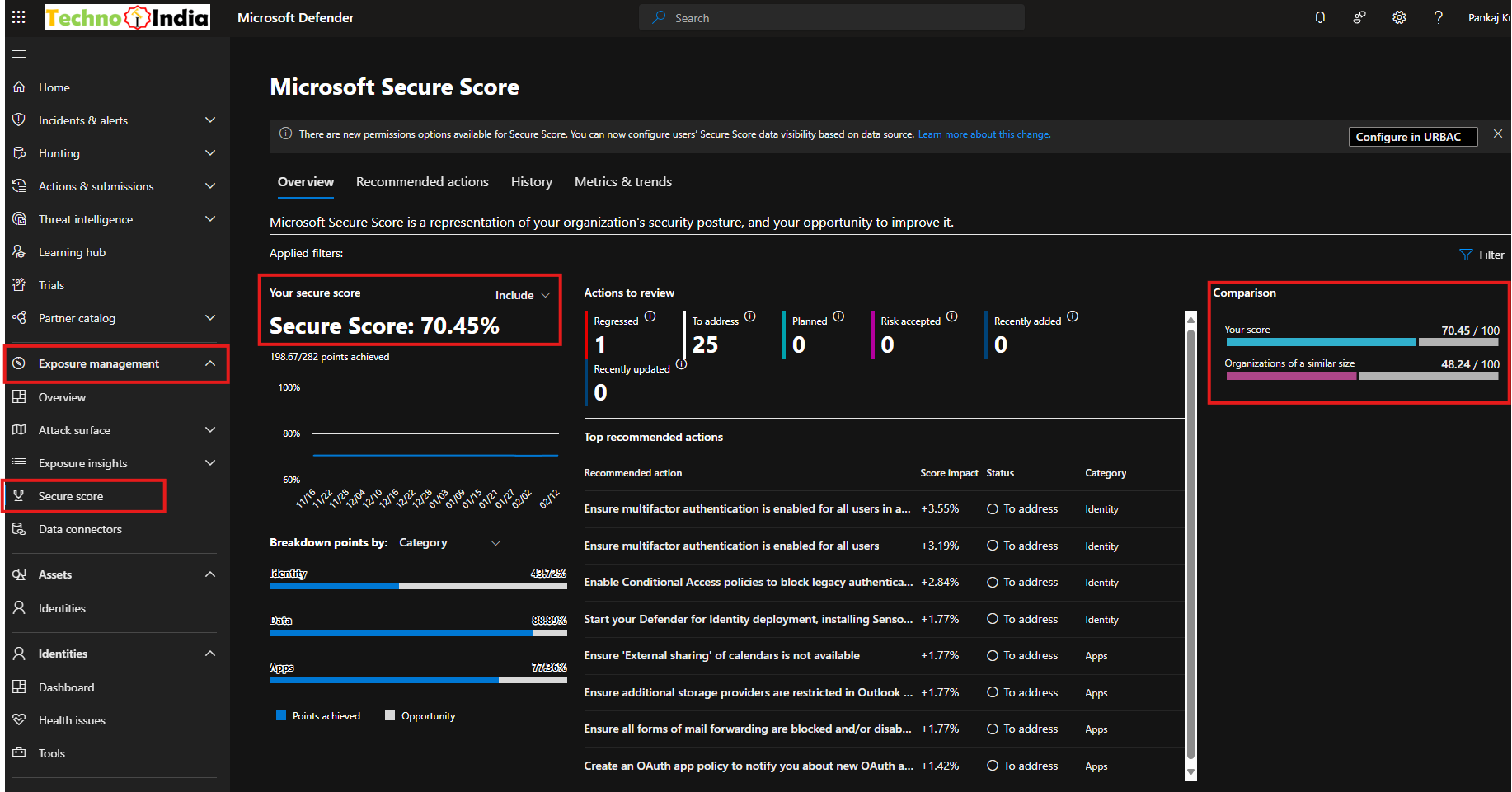Open the Home page from navigation
Image resolution: width=1512 pixels, height=792 pixels.
click(54, 87)
